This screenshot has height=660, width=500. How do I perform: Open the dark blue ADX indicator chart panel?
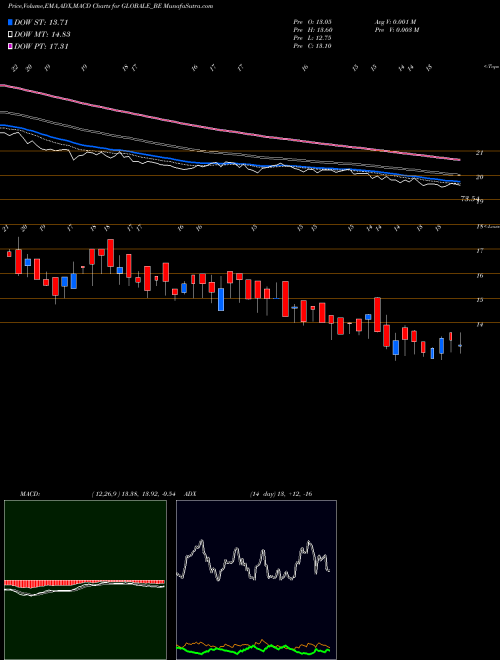(x=256, y=580)
